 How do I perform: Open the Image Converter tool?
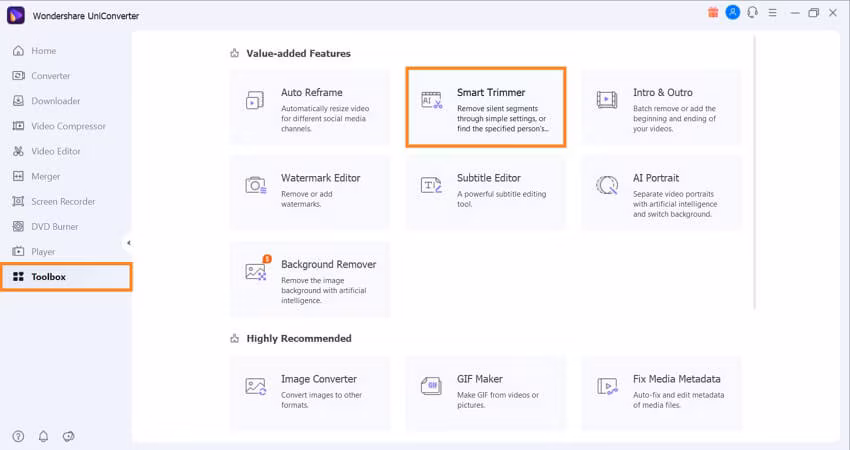point(310,393)
